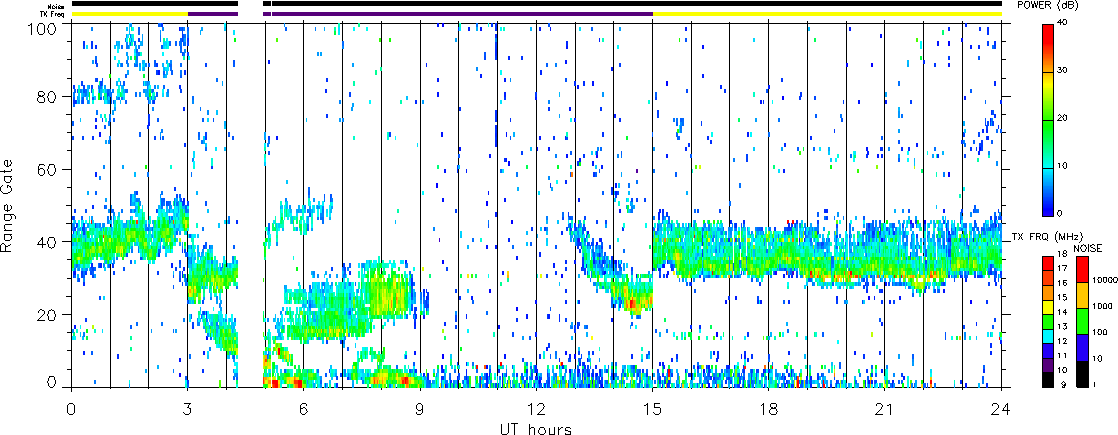This screenshot has height=435, width=1118.
Task: Click the TX FRQ legend label '17'
Action: point(1062,268)
